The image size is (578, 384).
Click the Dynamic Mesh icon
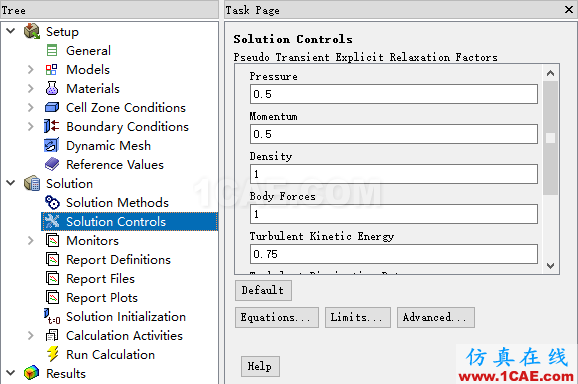click(52, 146)
